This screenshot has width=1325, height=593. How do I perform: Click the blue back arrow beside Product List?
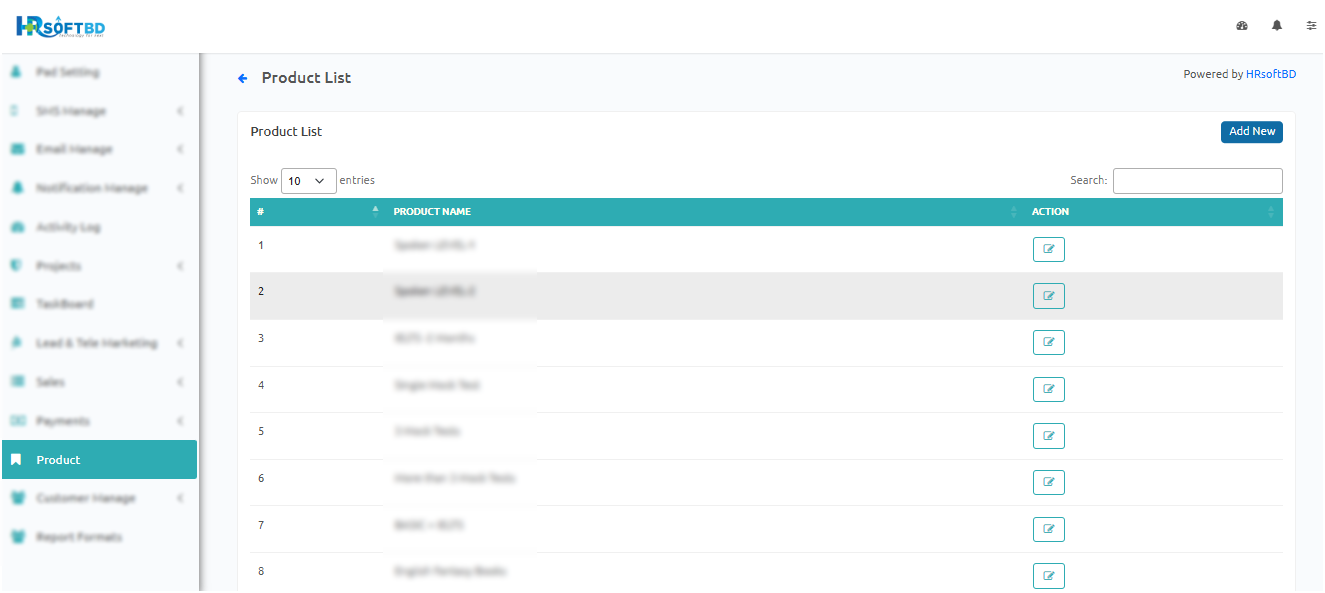[242, 78]
